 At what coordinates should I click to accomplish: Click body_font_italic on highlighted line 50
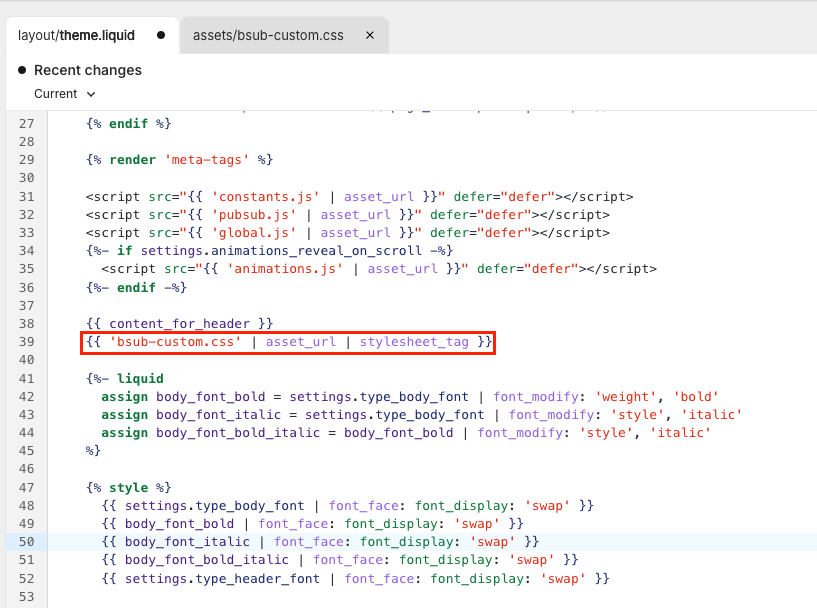click(x=187, y=542)
